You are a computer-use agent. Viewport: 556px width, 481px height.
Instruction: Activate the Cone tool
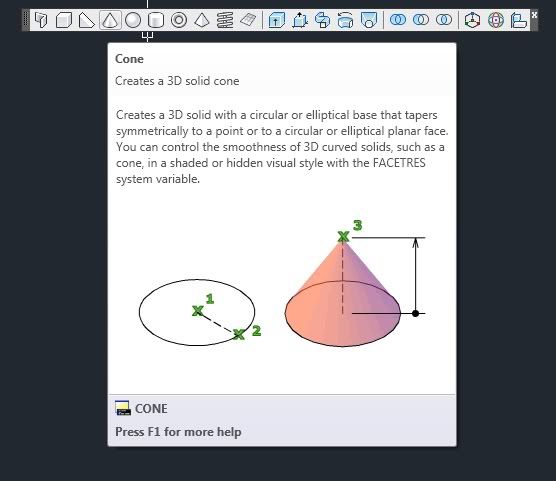(110, 20)
